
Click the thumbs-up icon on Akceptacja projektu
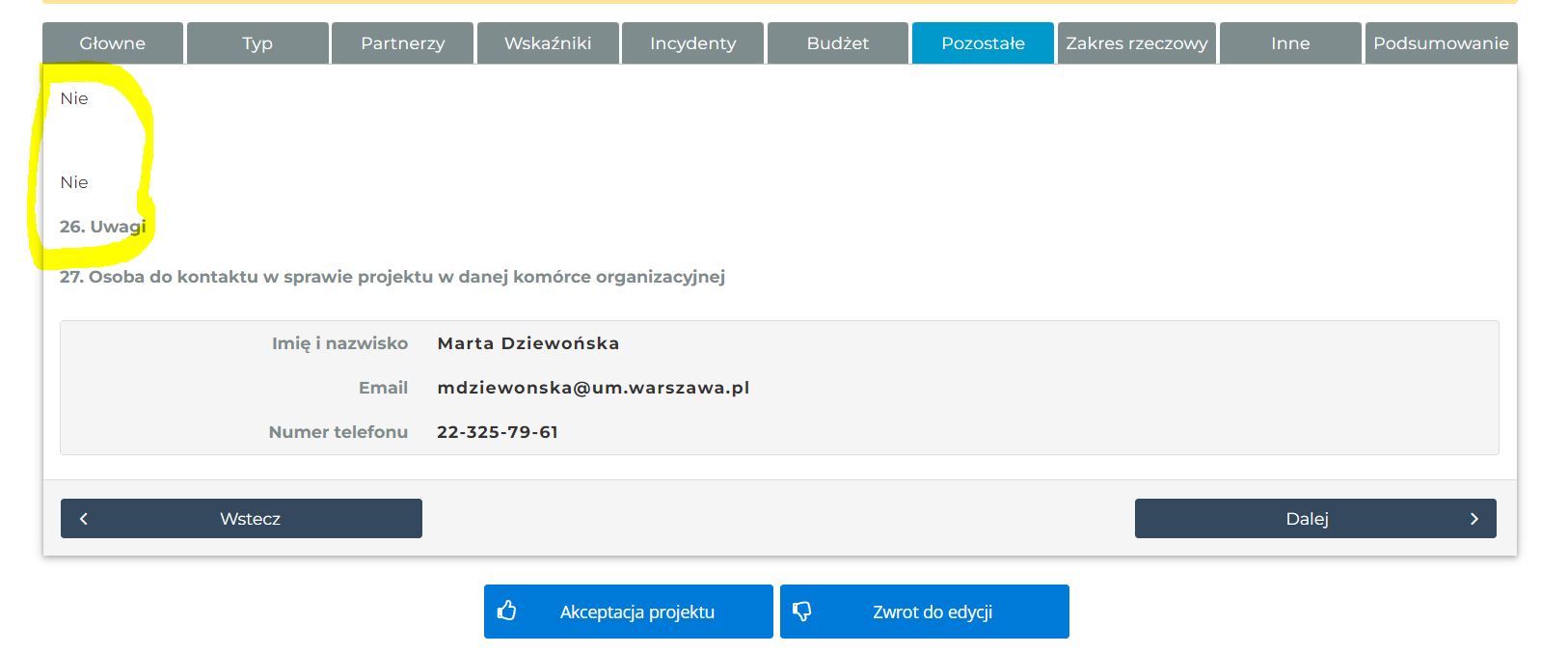click(507, 611)
